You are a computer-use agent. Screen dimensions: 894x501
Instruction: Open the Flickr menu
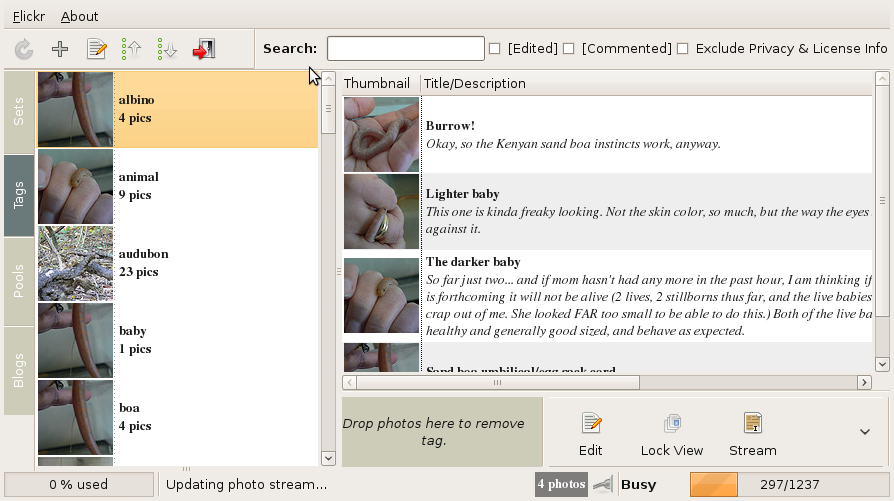pos(29,17)
